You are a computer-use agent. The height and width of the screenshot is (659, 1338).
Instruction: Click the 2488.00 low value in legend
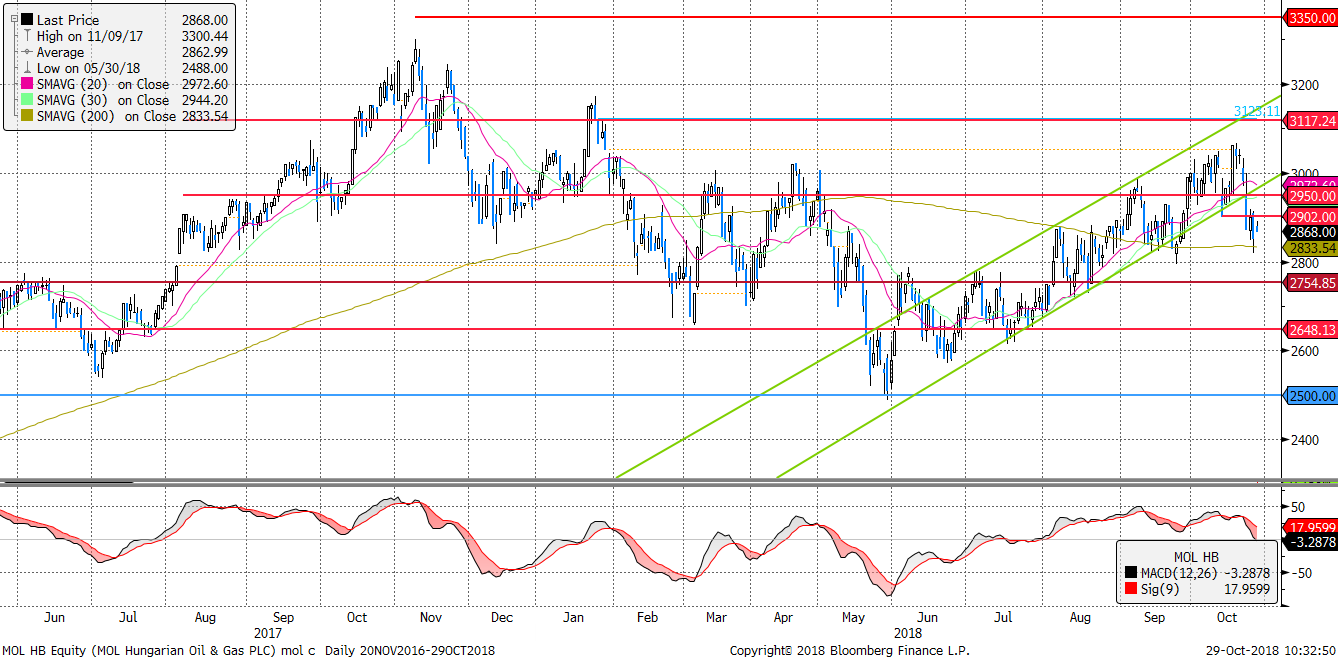tap(207, 68)
